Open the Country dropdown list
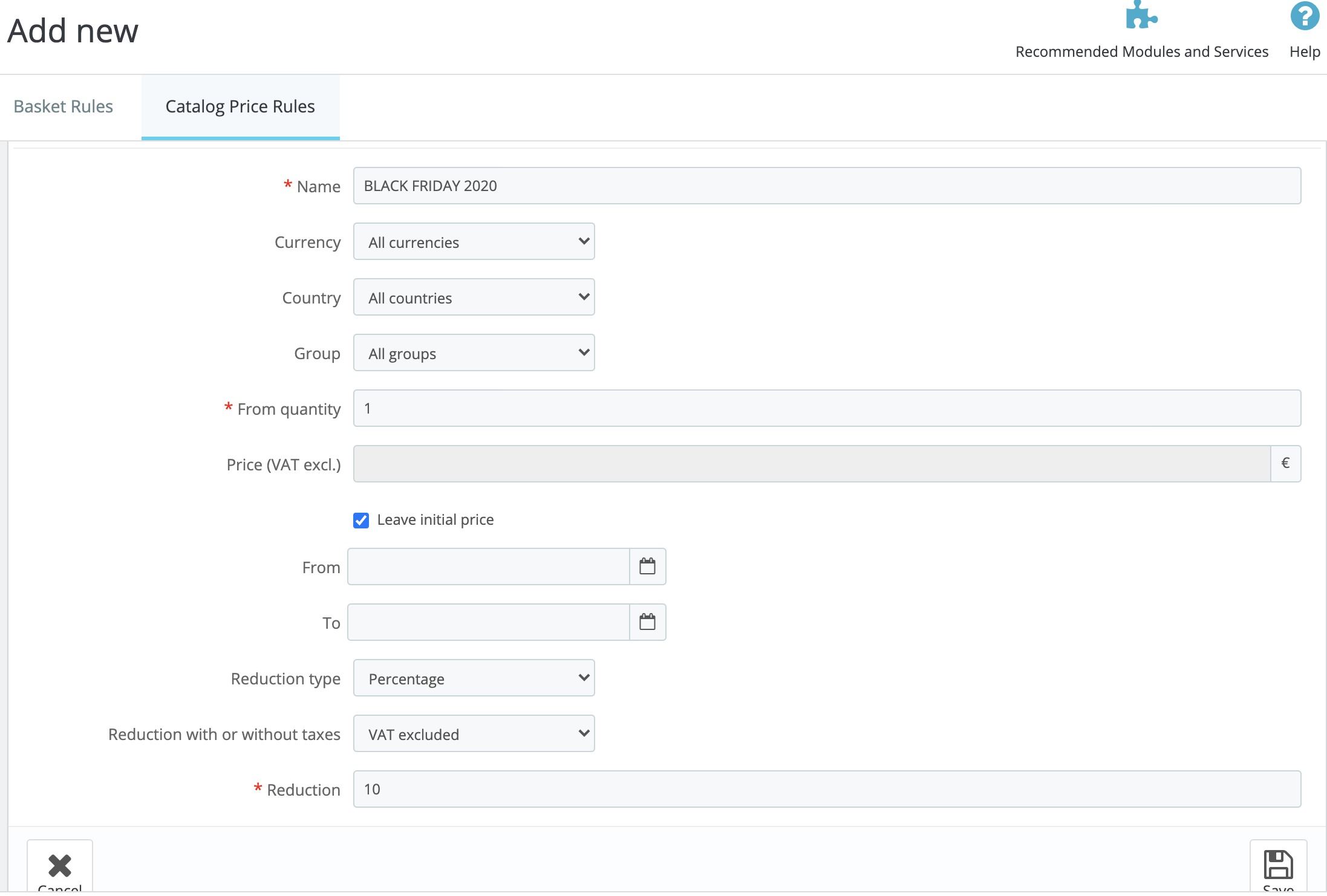 click(474, 297)
